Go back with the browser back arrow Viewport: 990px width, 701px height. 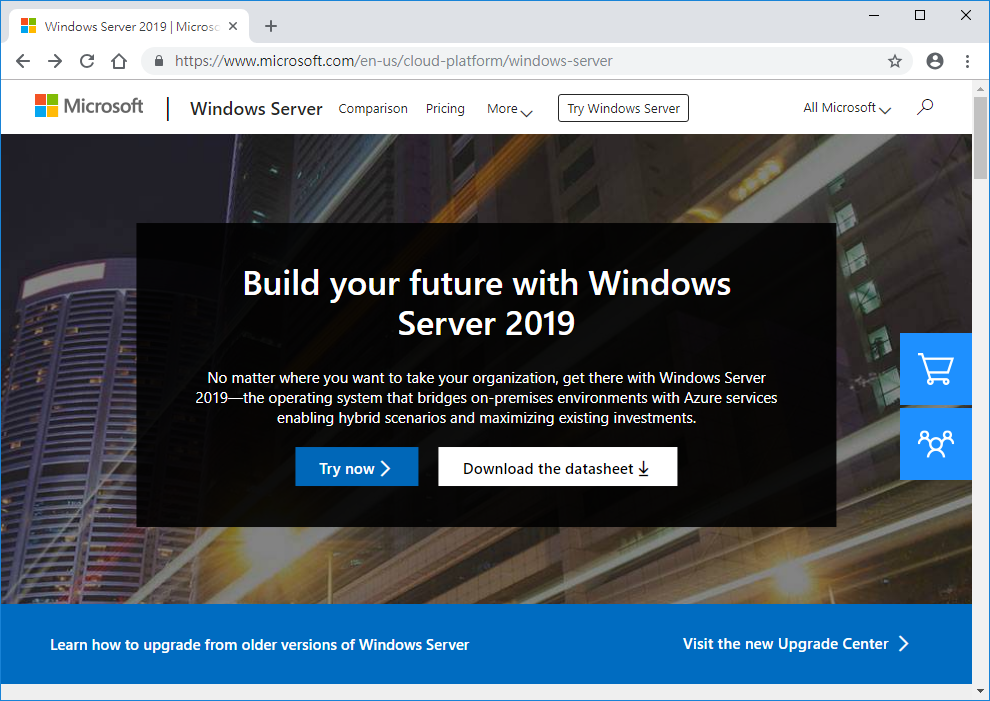coord(23,61)
